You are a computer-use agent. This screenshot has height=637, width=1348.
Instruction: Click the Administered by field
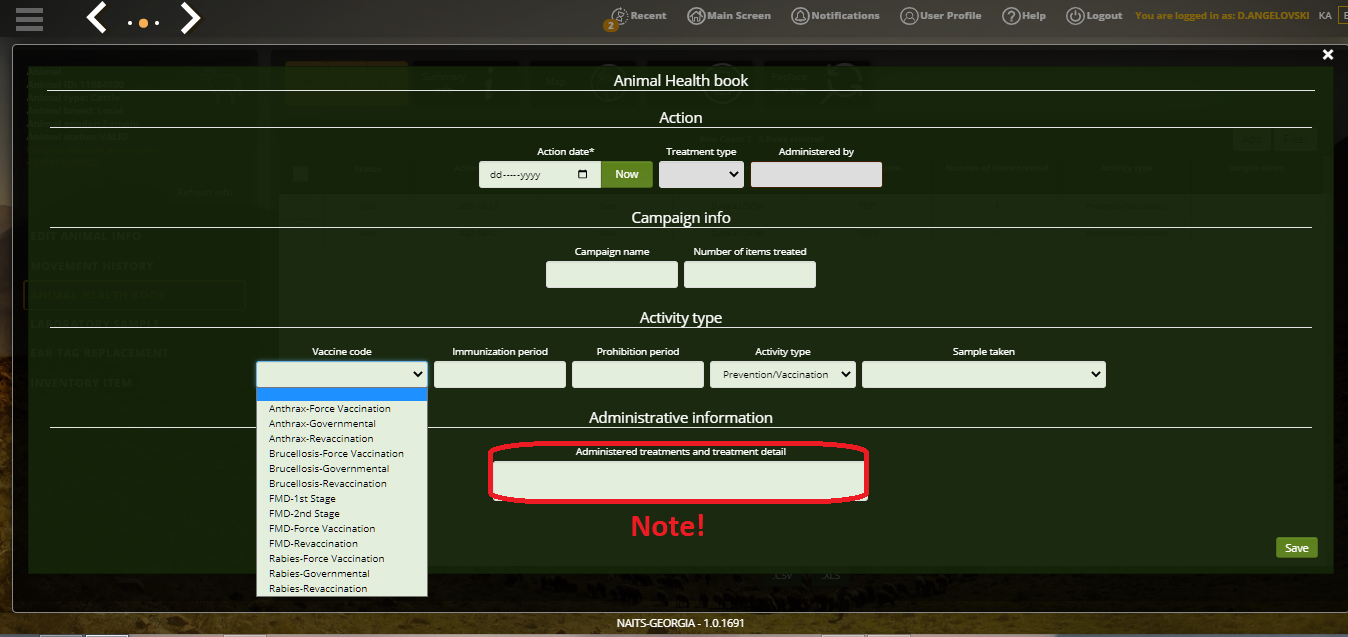tap(816, 174)
